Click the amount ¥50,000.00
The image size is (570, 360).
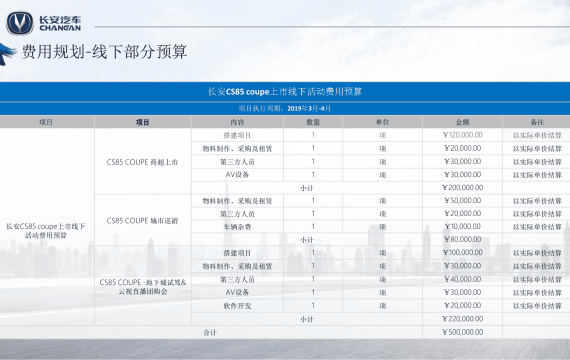pos(463,200)
